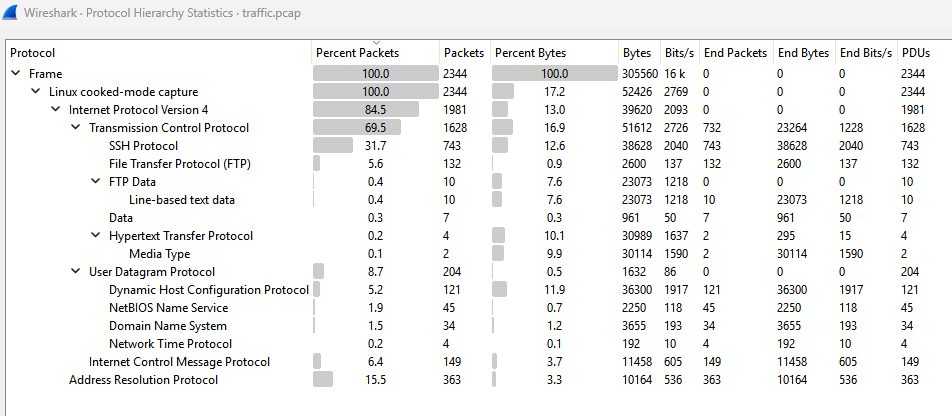Select Internet Control Message Protocol row
The width and height of the screenshot is (952, 416).
coord(179,362)
